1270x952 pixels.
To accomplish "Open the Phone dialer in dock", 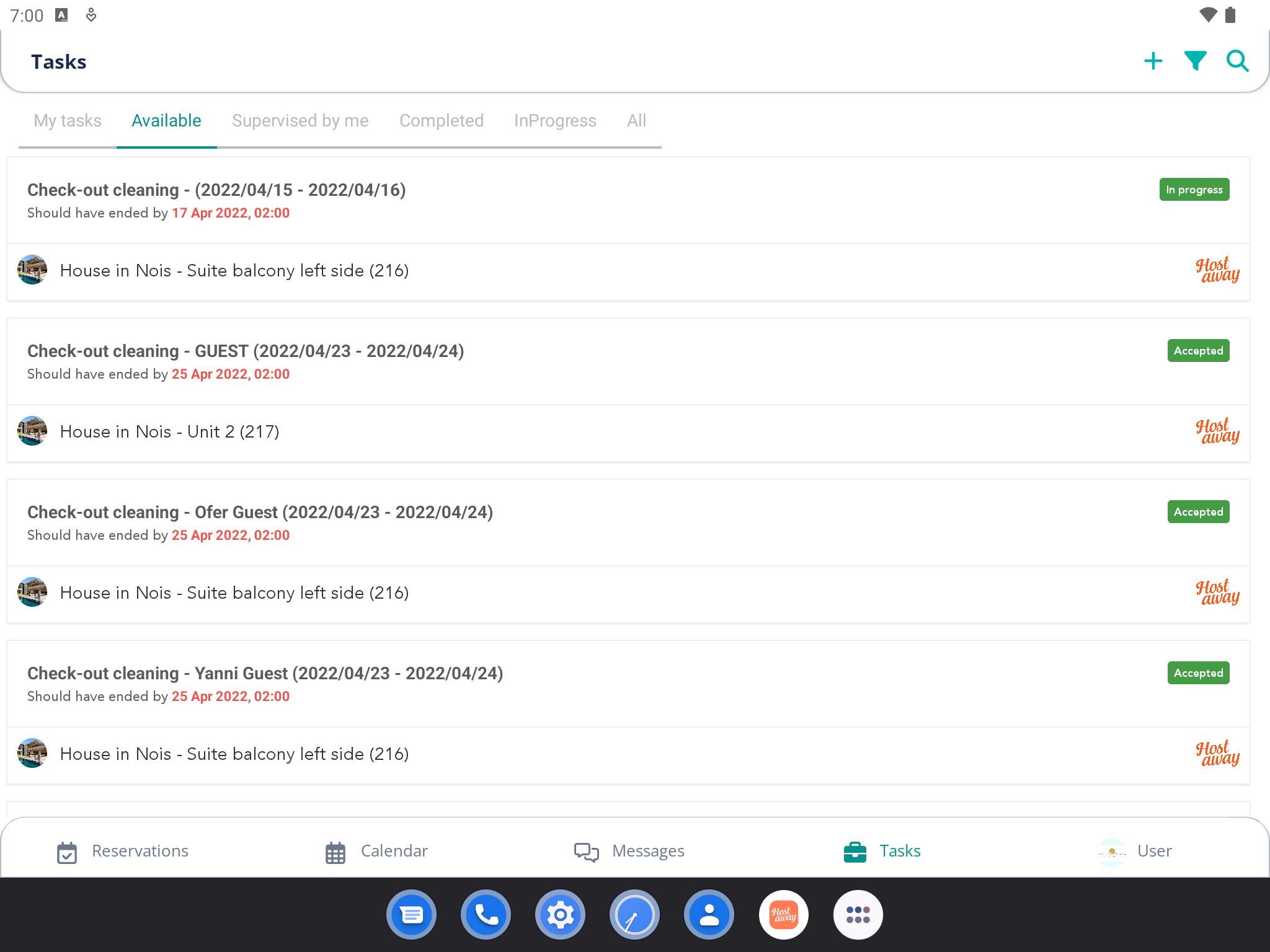I will pos(486,915).
